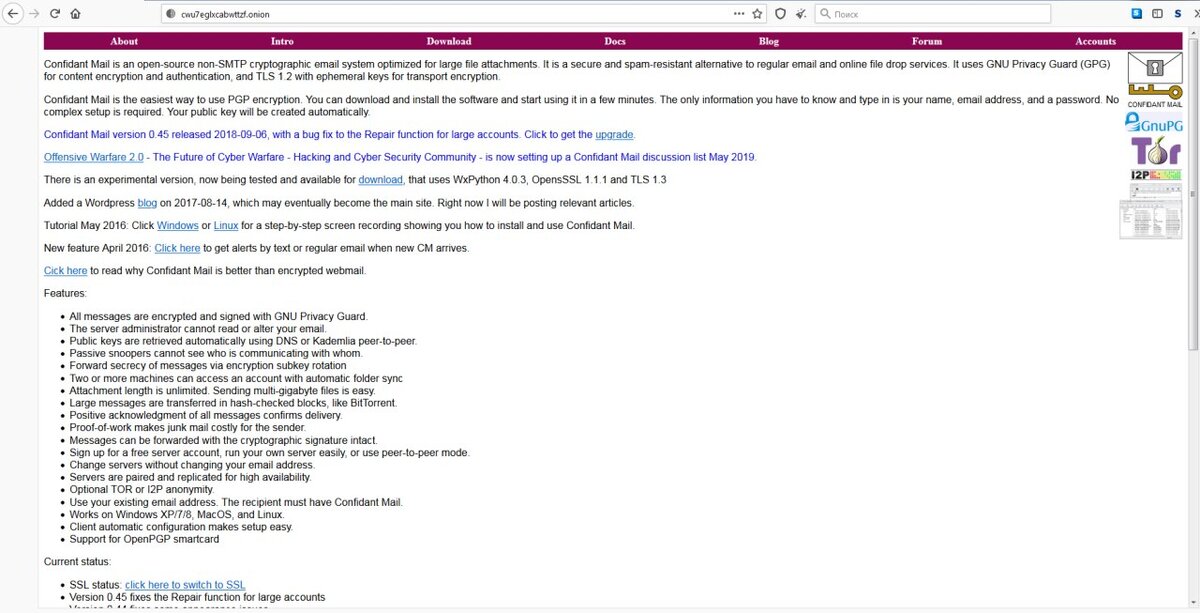Open the About menu item
Screen dimensions: 1200x613
click(124, 41)
